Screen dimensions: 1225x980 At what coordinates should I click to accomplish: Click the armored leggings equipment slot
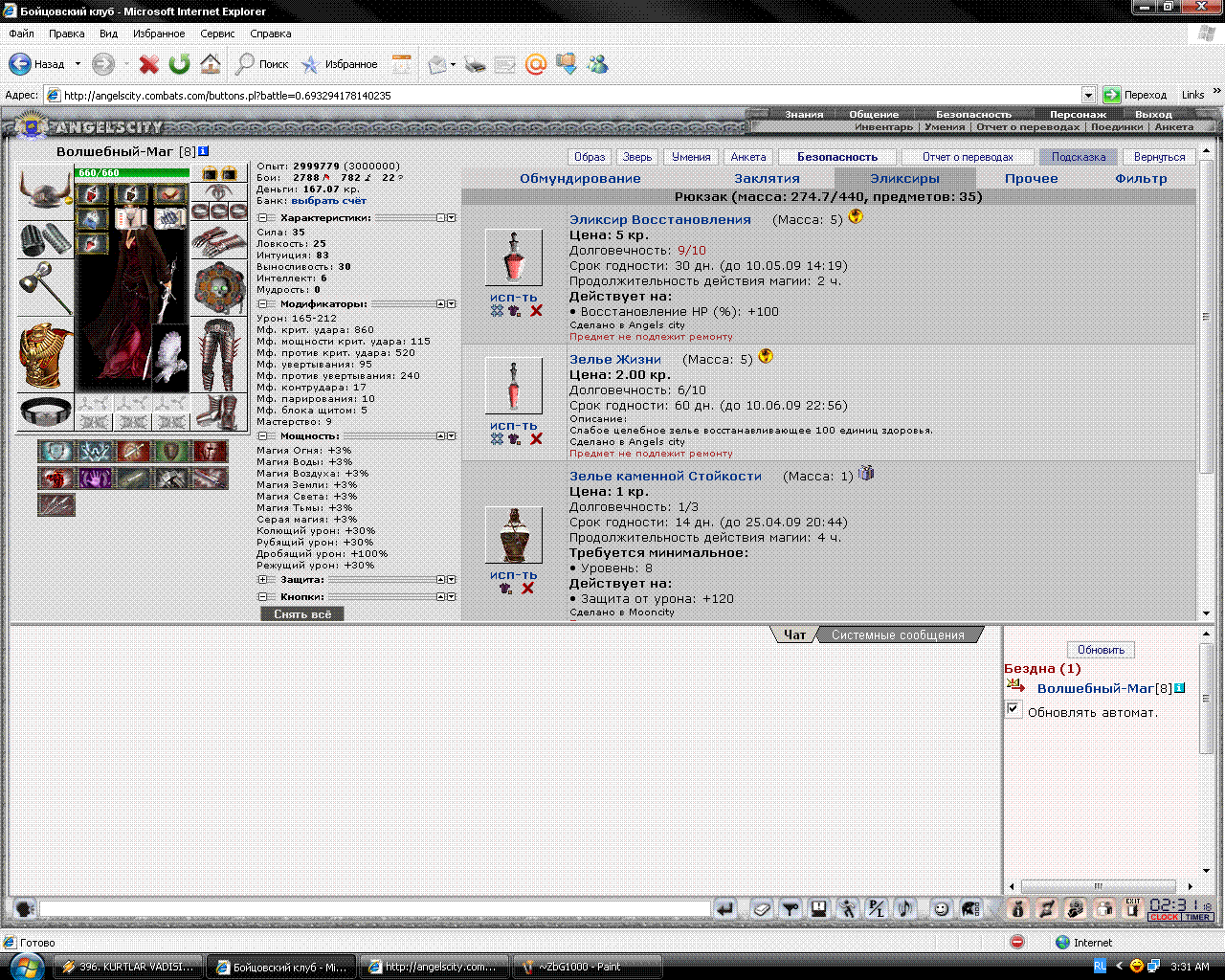pos(219,355)
